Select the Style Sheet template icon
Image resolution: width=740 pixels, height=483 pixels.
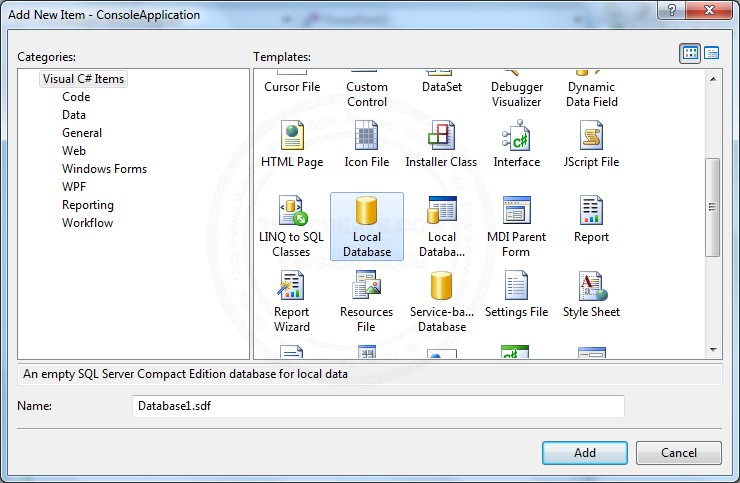pos(591,287)
